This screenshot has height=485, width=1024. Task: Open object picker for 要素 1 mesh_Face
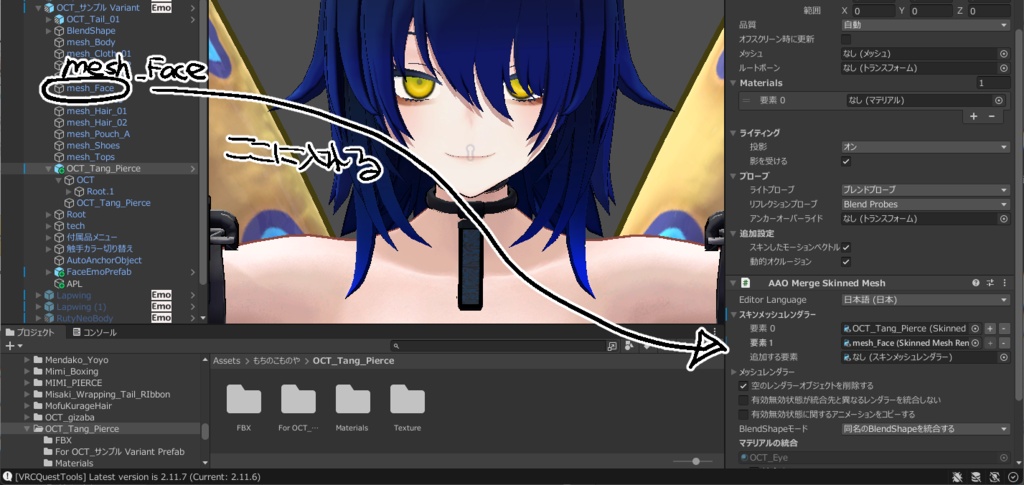coord(975,343)
